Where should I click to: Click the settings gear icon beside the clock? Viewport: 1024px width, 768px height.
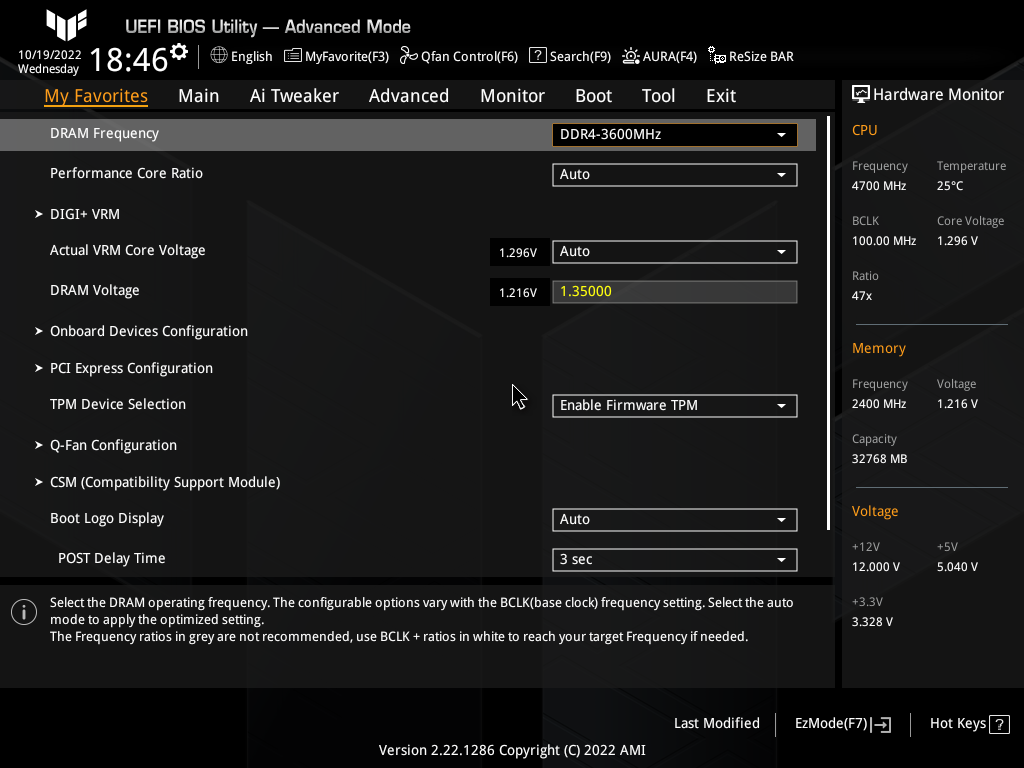coord(179,51)
